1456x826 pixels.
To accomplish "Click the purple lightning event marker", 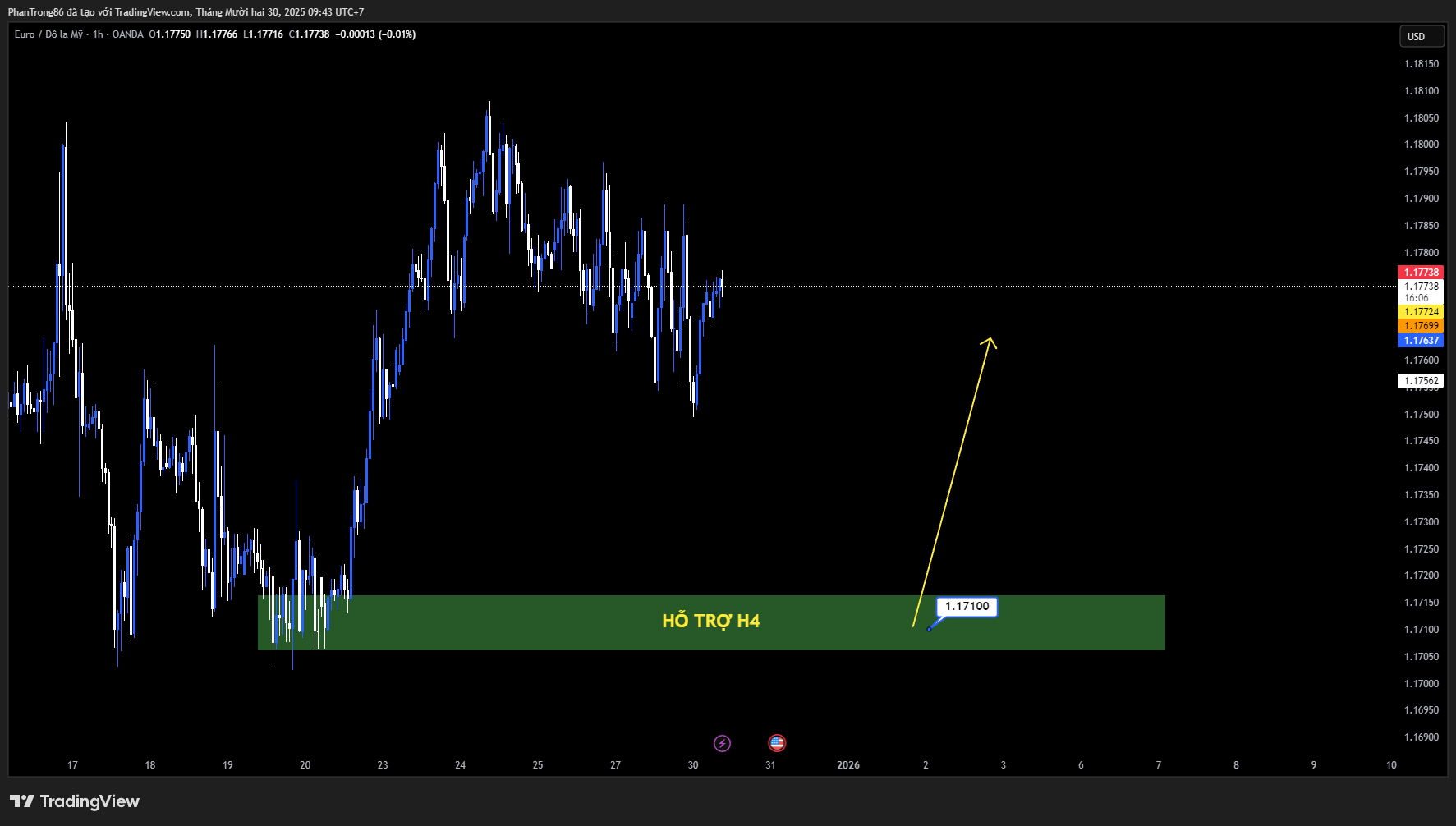I will click(722, 742).
